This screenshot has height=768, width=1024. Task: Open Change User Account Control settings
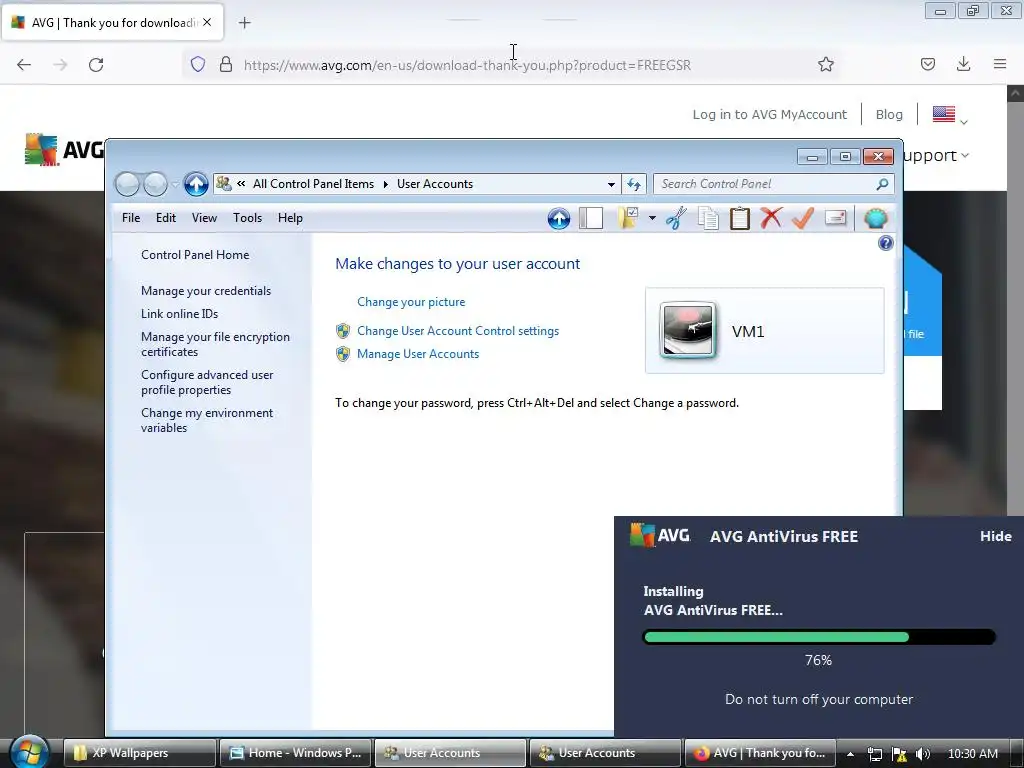click(x=458, y=331)
